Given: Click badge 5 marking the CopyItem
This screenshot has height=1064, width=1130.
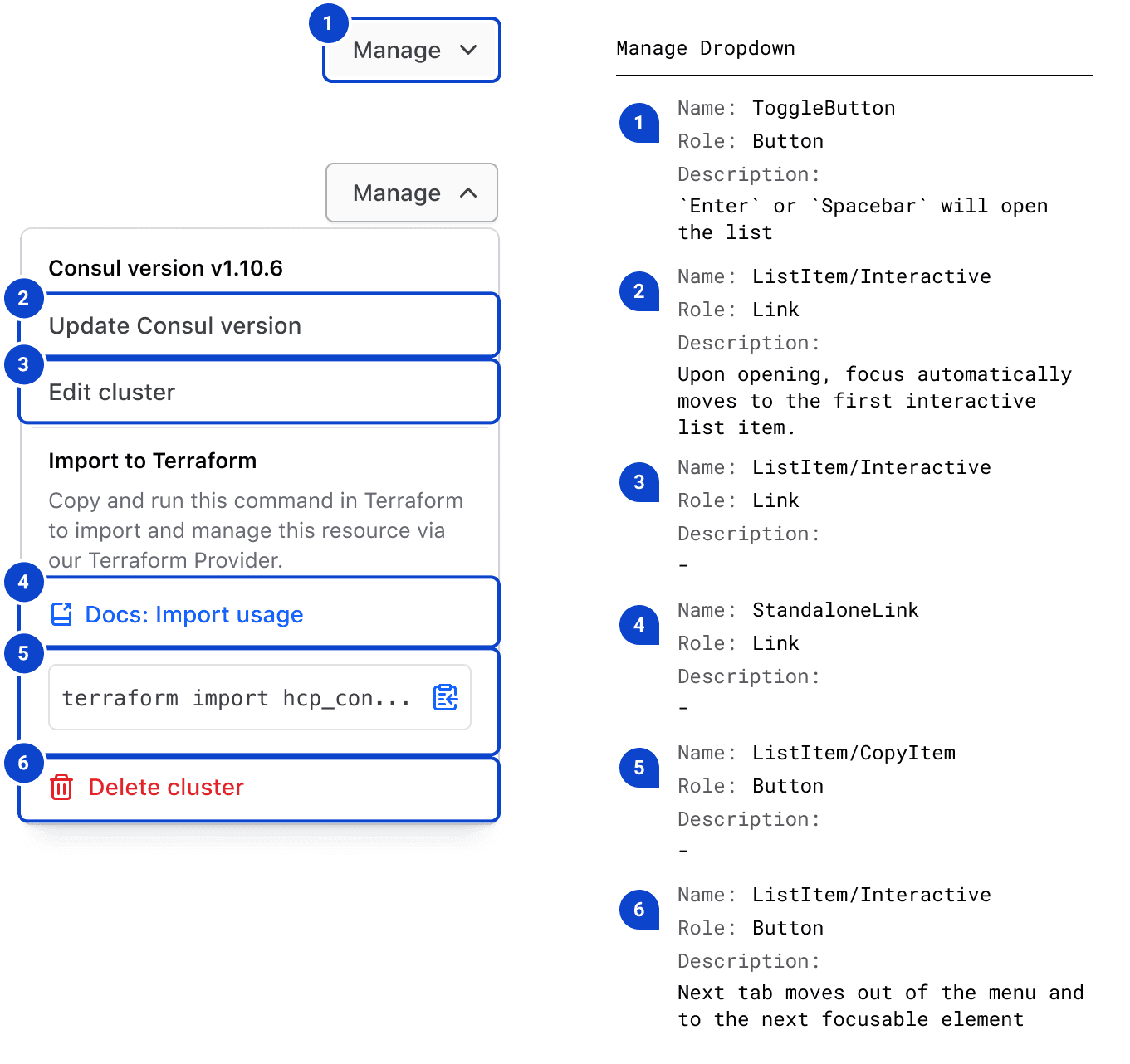Looking at the screenshot, I should [23, 654].
